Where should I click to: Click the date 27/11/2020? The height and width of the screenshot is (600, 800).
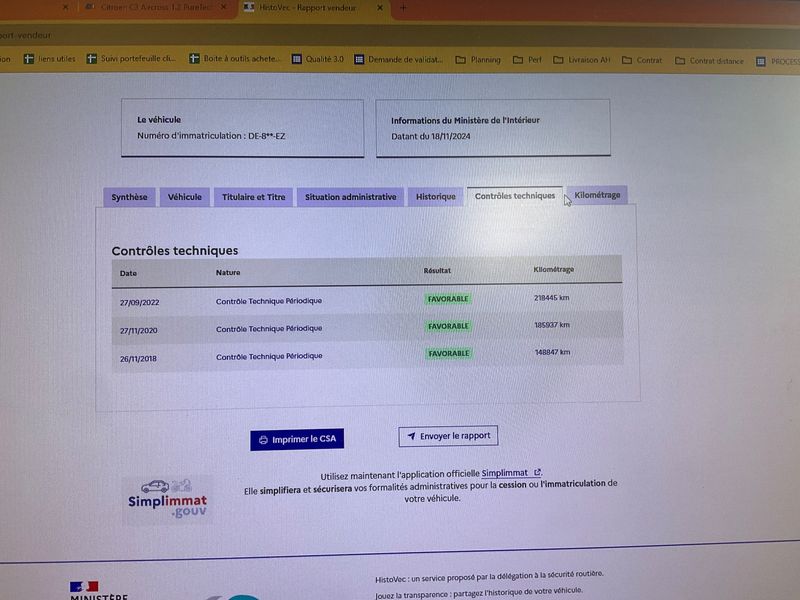pos(138,331)
